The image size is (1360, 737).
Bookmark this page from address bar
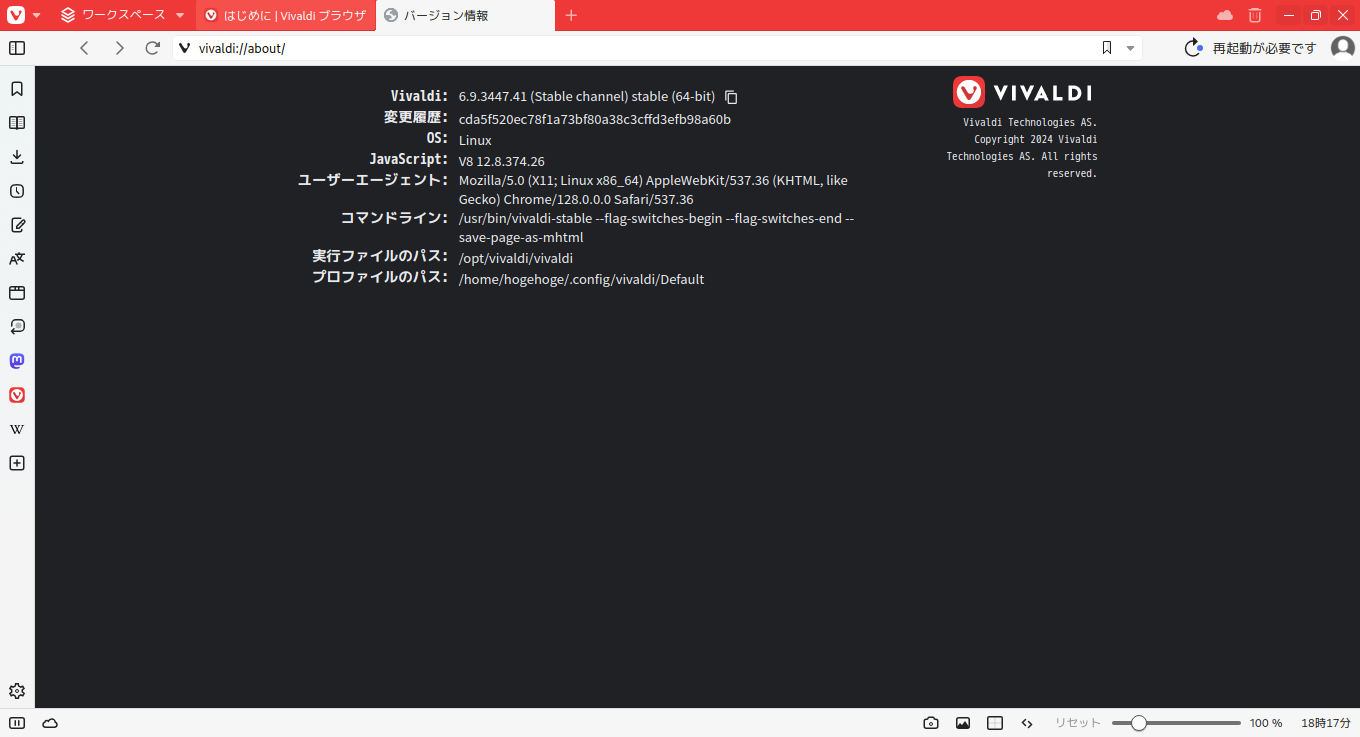[x=1107, y=48]
